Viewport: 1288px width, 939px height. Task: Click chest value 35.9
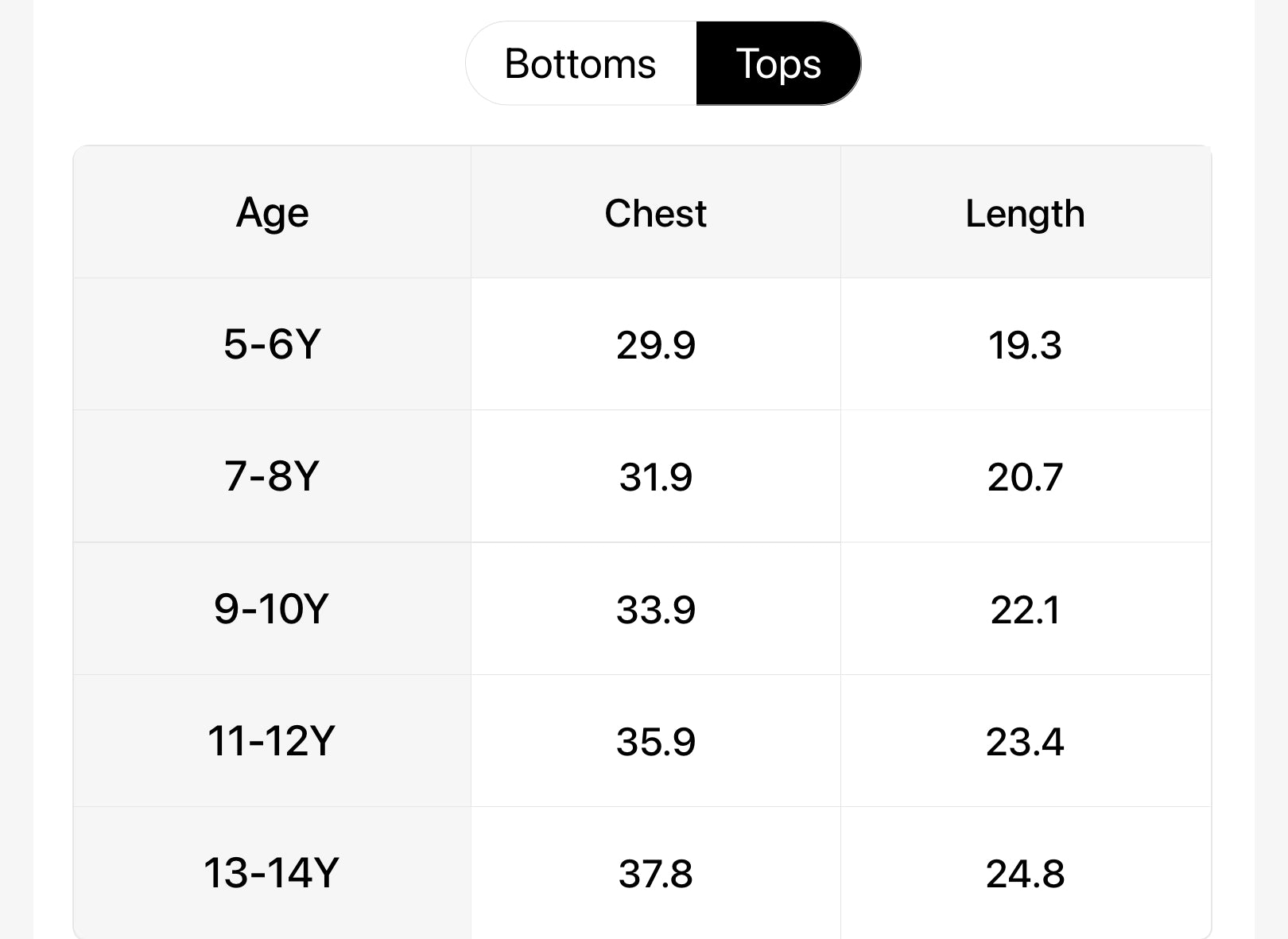655,742
